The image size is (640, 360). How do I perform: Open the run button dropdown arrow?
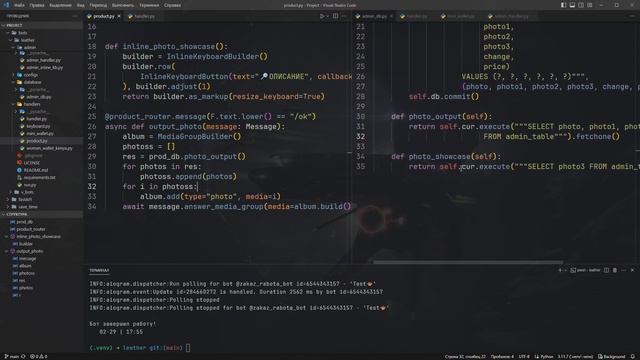point(327,16)
